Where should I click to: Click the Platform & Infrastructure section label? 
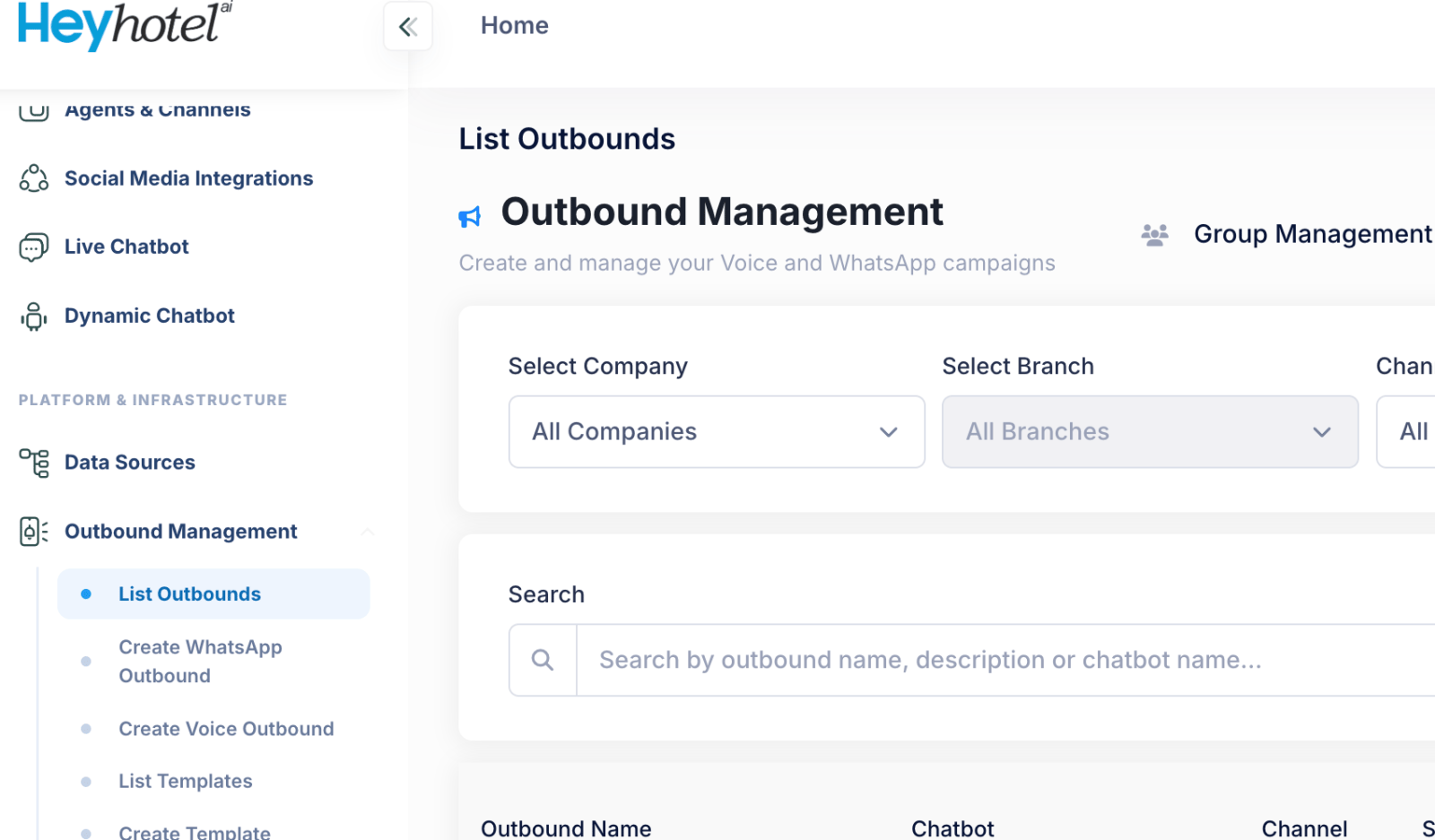[x=153, y=400]
